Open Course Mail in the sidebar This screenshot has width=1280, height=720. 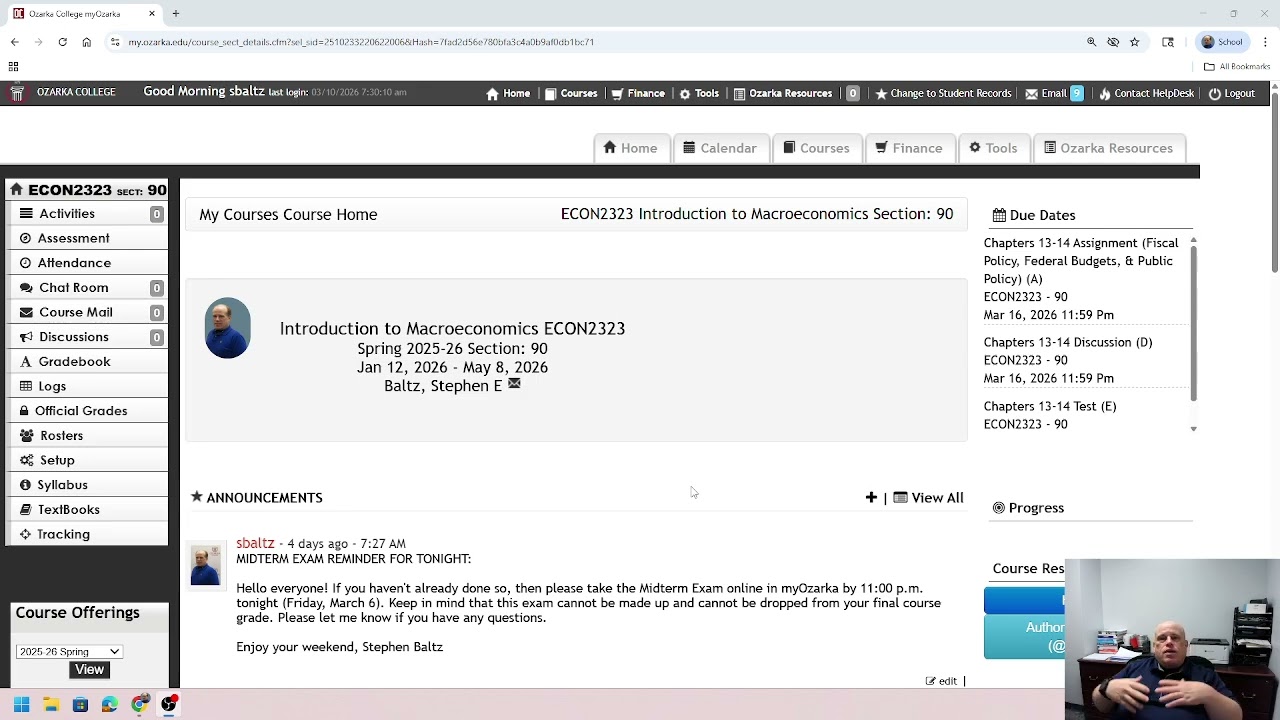tap(88, 312)
